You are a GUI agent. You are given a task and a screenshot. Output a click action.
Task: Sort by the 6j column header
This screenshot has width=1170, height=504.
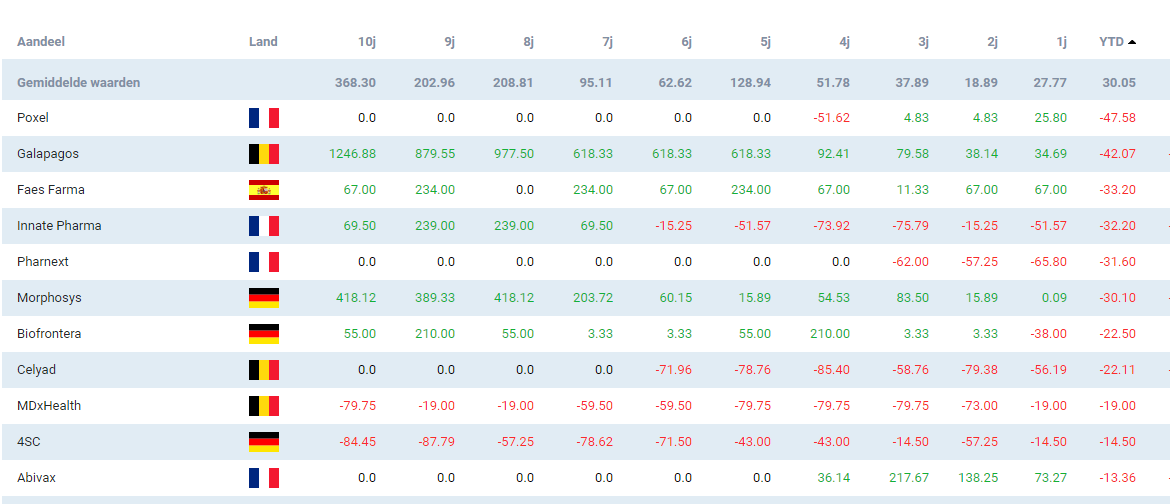(x=686, y=42)
